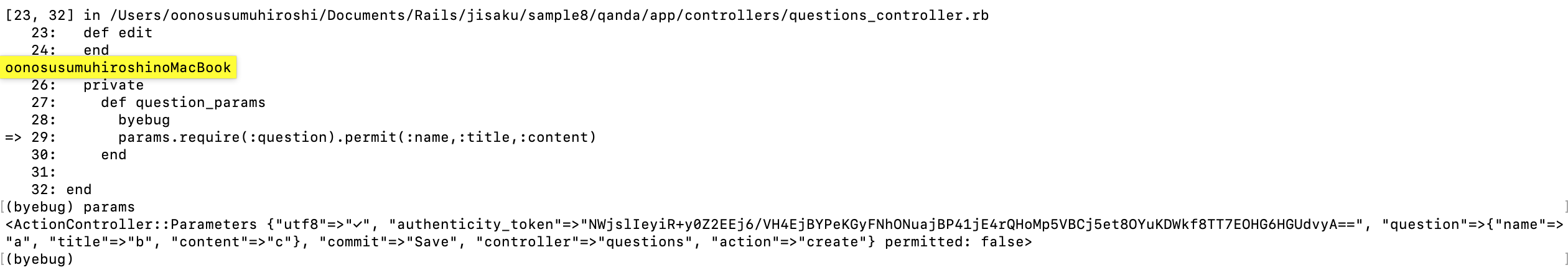Click the final 'end' on line 32
The width and height of the screenshot is (1568, 270).
[x=78, y=190]
